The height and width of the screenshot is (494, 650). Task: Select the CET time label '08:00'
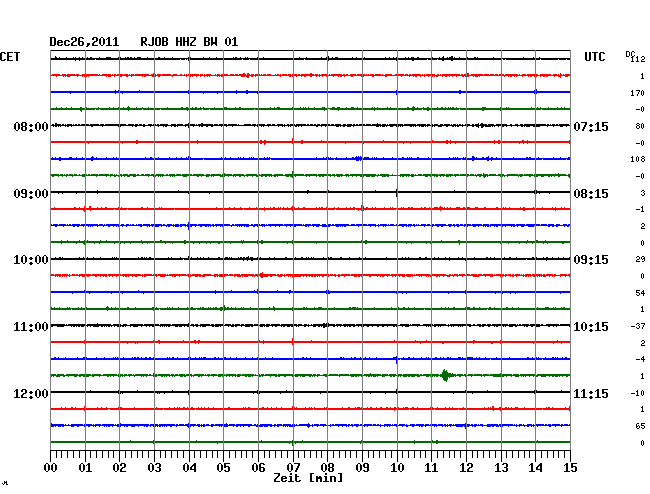[x=31, y=126]
